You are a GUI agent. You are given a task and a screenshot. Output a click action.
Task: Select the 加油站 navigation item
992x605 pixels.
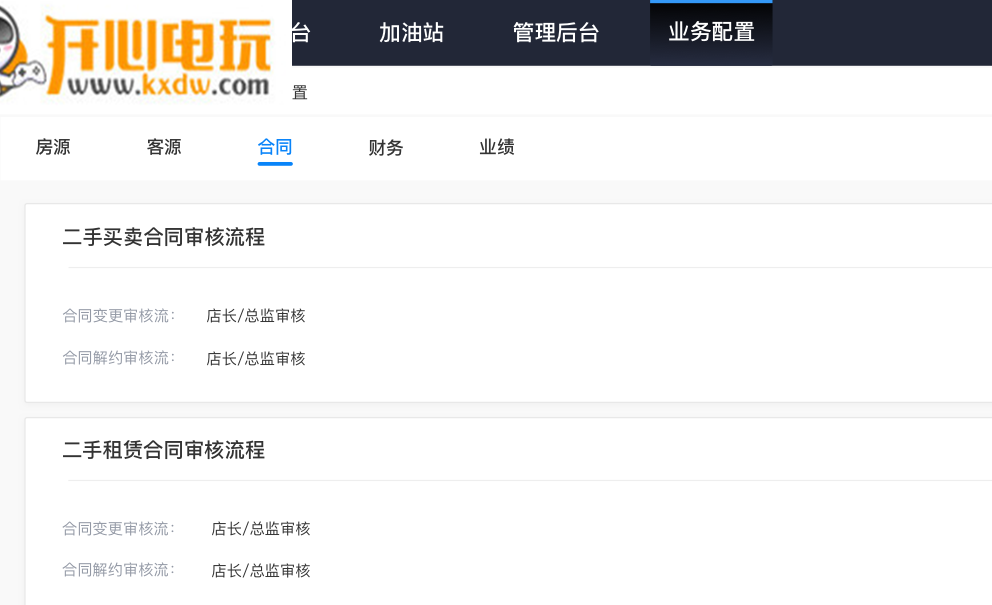pyautogui.click(x=411, y=32)
